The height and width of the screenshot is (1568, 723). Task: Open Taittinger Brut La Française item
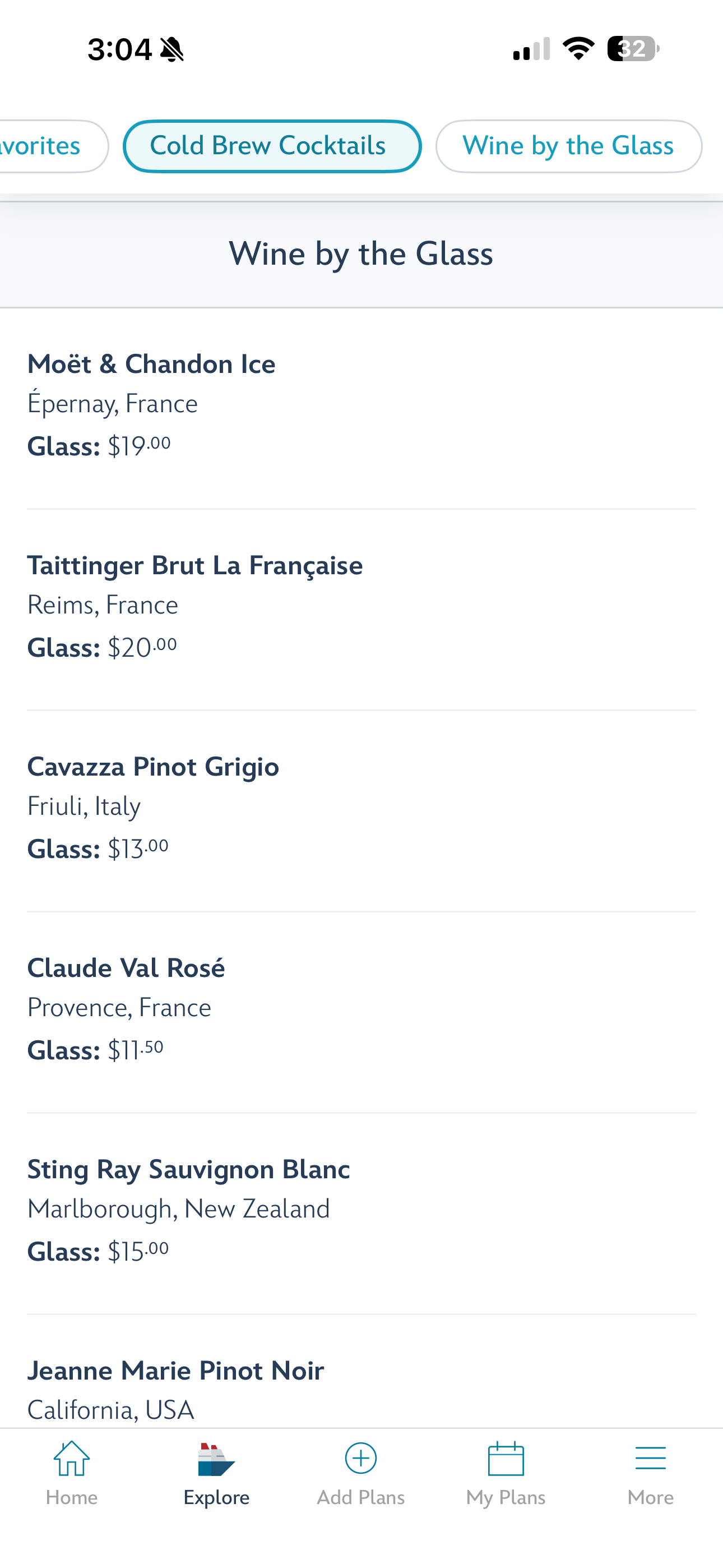(x=194, y=566)
